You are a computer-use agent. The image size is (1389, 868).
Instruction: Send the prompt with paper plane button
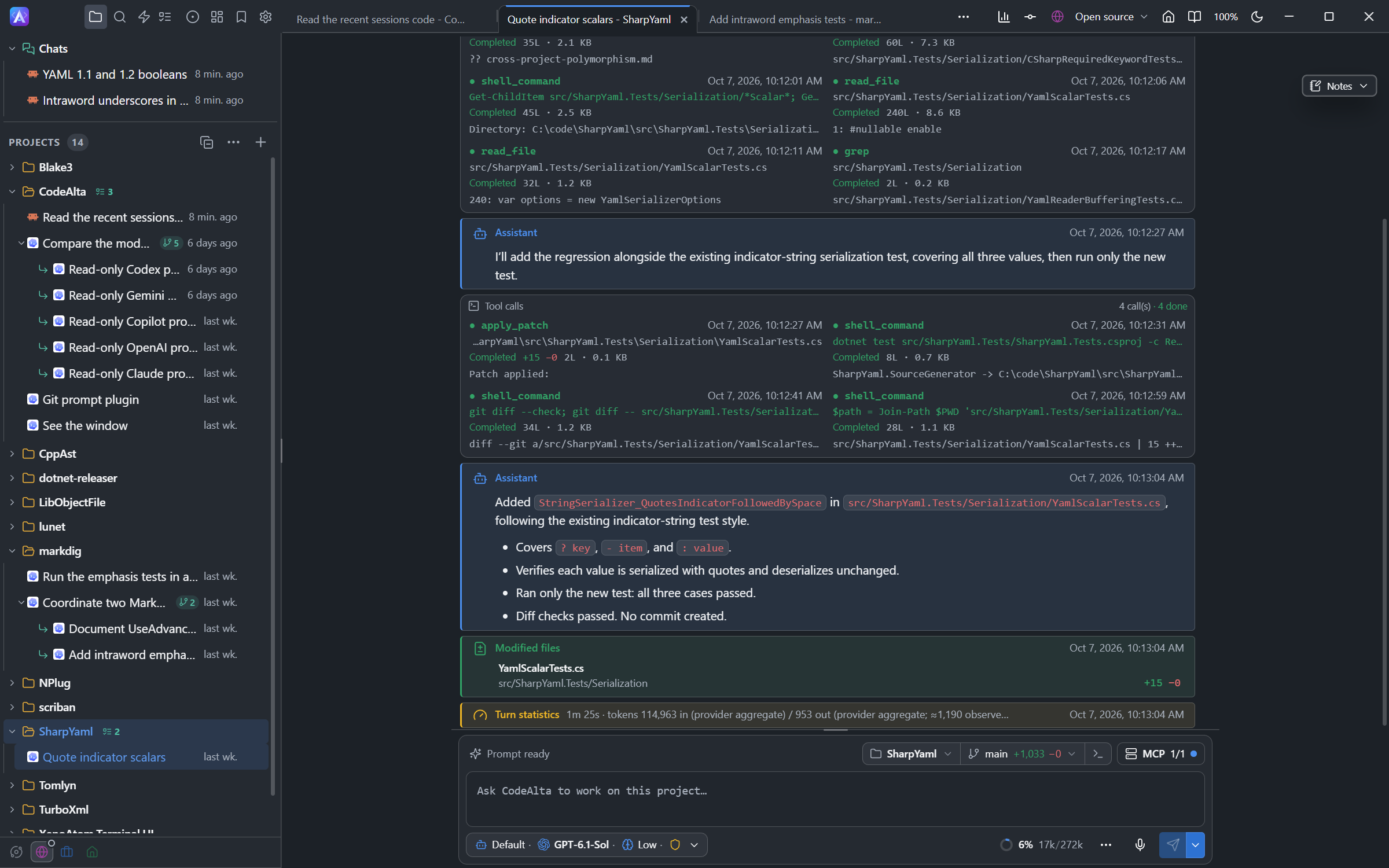click(1173, 845)
